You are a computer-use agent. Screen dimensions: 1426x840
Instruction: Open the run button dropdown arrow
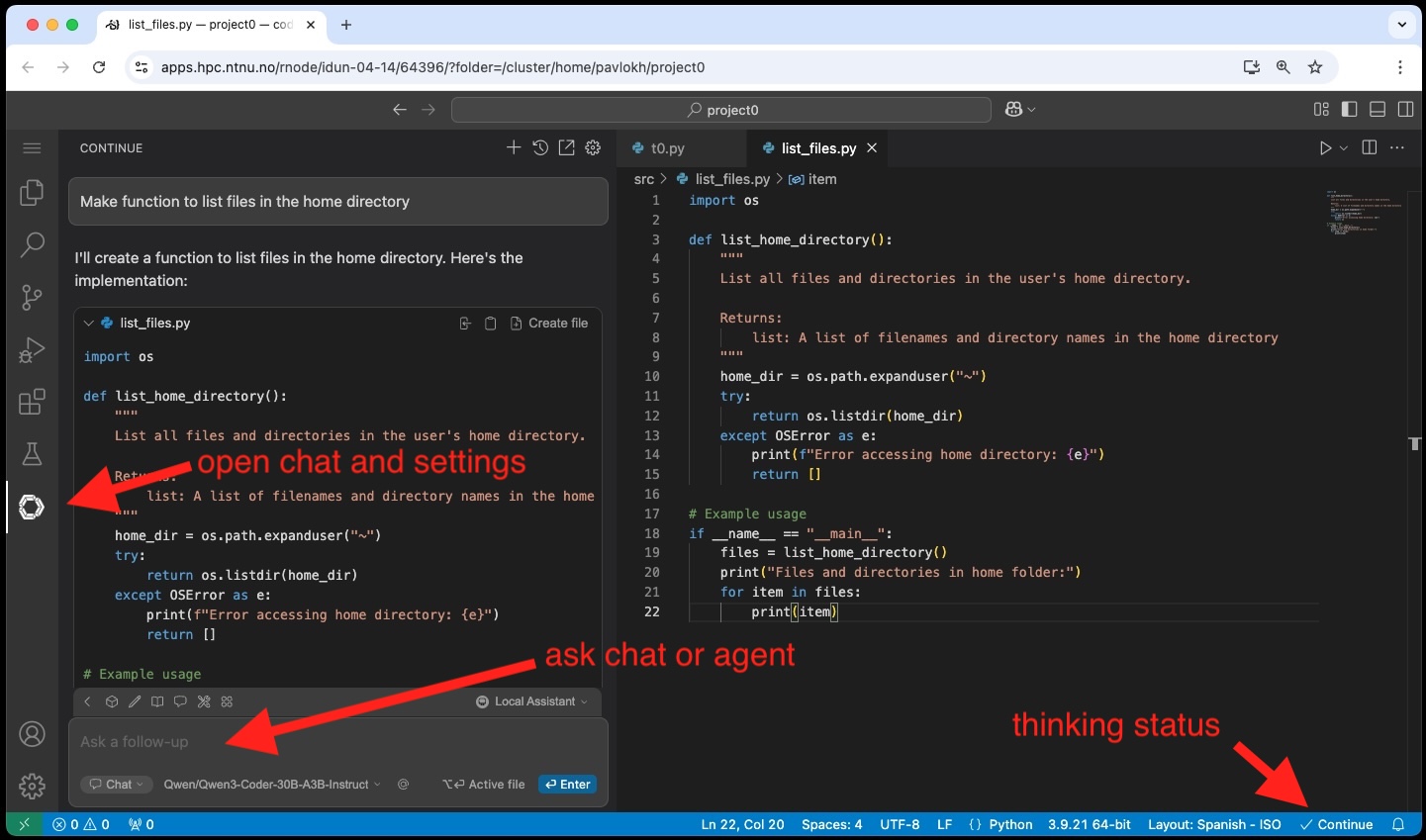(1344, 147)
